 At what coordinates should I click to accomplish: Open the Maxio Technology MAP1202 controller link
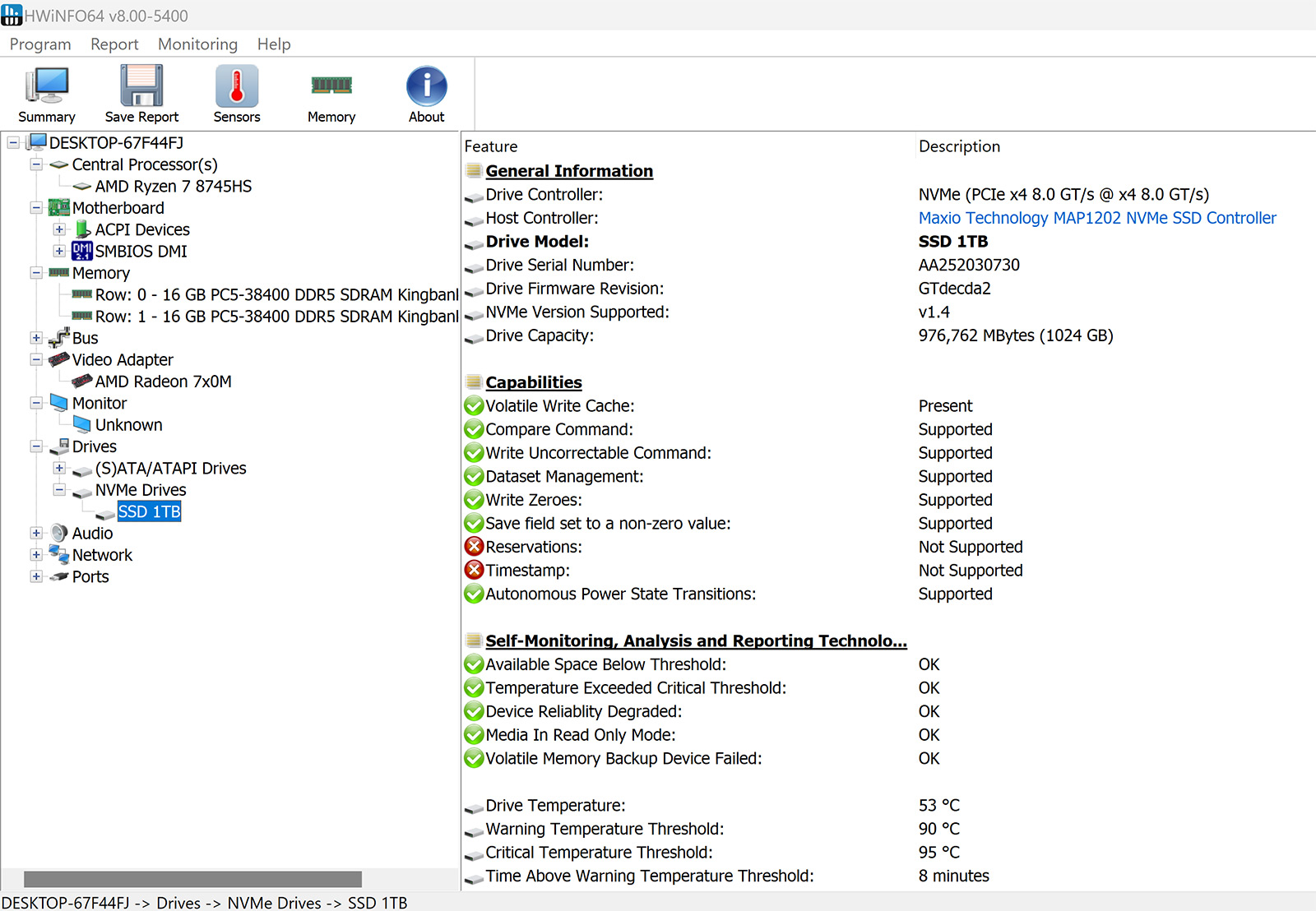[x=1097, y=218]
